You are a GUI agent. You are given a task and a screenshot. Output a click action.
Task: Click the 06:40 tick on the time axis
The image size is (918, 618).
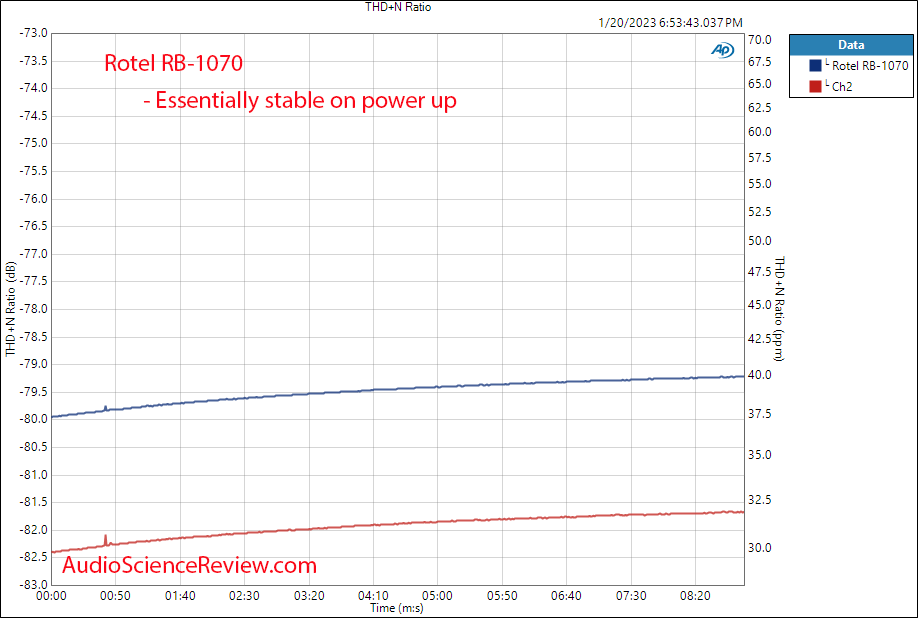567,596
